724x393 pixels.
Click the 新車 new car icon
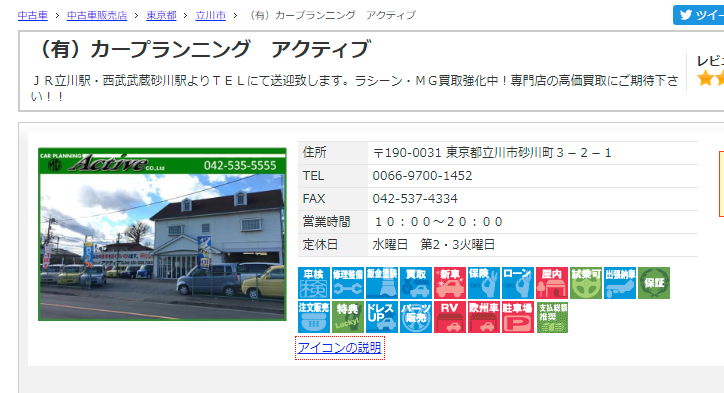[450, 283]
